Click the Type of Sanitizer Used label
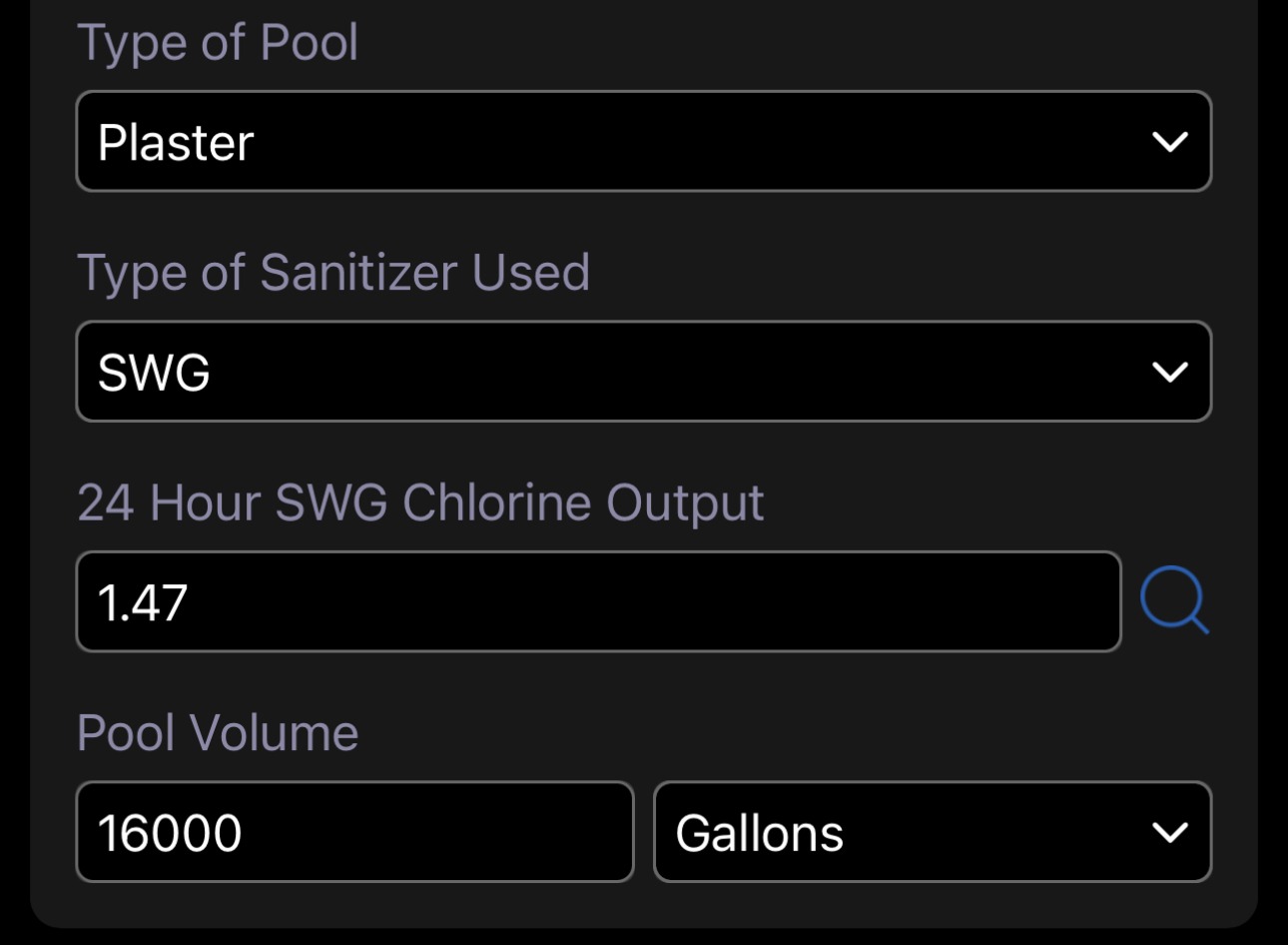The width and height of the screenshot is (1288, 945). [333, 274]
